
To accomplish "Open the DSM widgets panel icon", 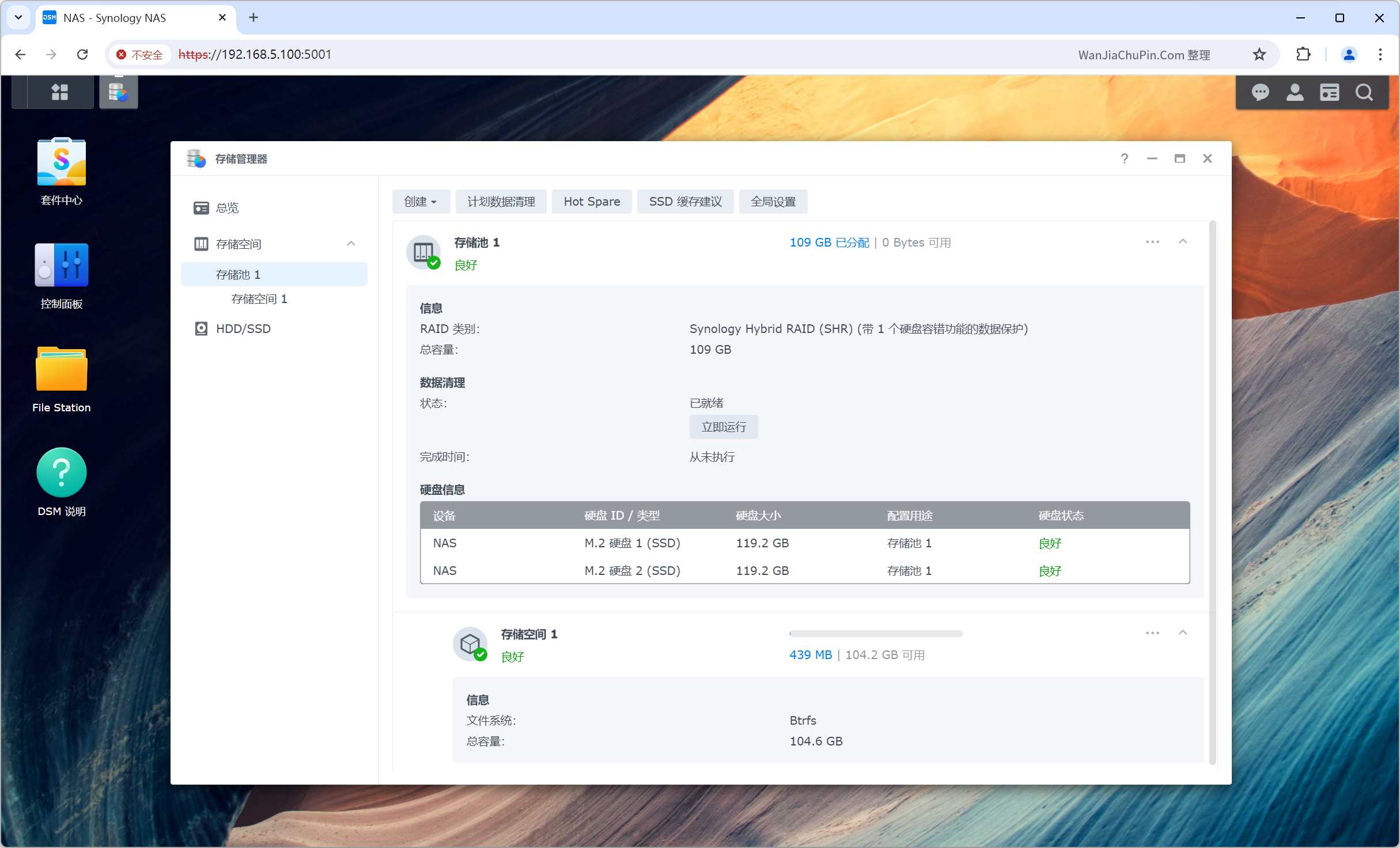I will 1329,92.
